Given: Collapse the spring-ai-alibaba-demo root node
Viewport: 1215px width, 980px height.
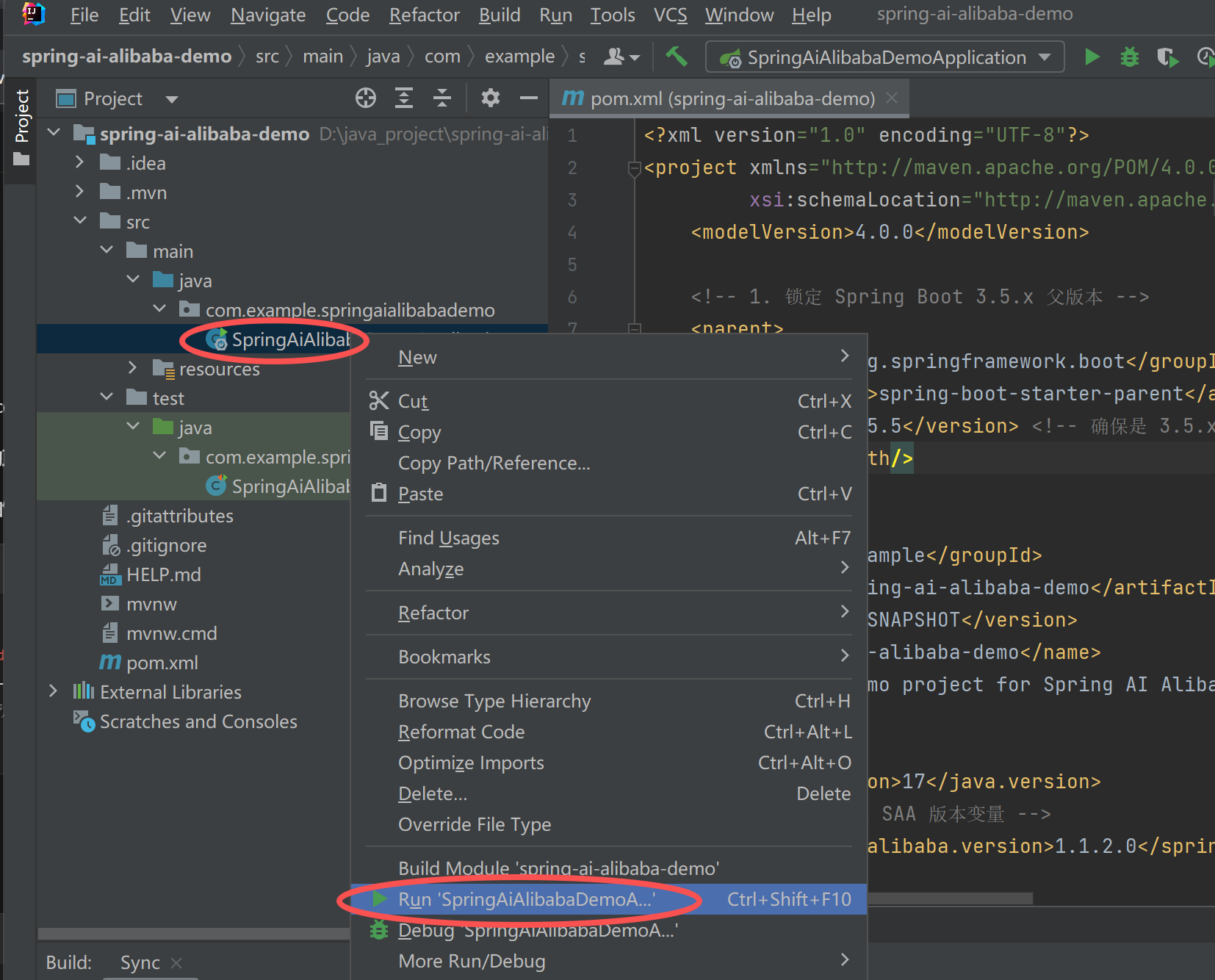Looking at the screenshot, I should (x=54, y=133).
